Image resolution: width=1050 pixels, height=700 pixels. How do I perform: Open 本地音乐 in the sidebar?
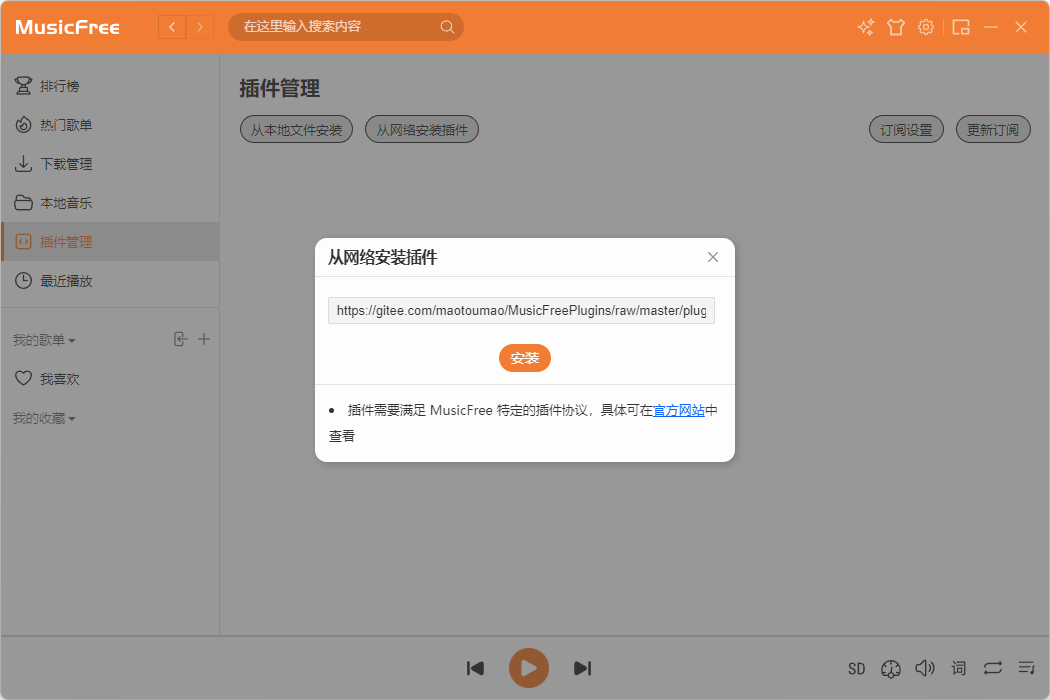[x=64, y=202]
